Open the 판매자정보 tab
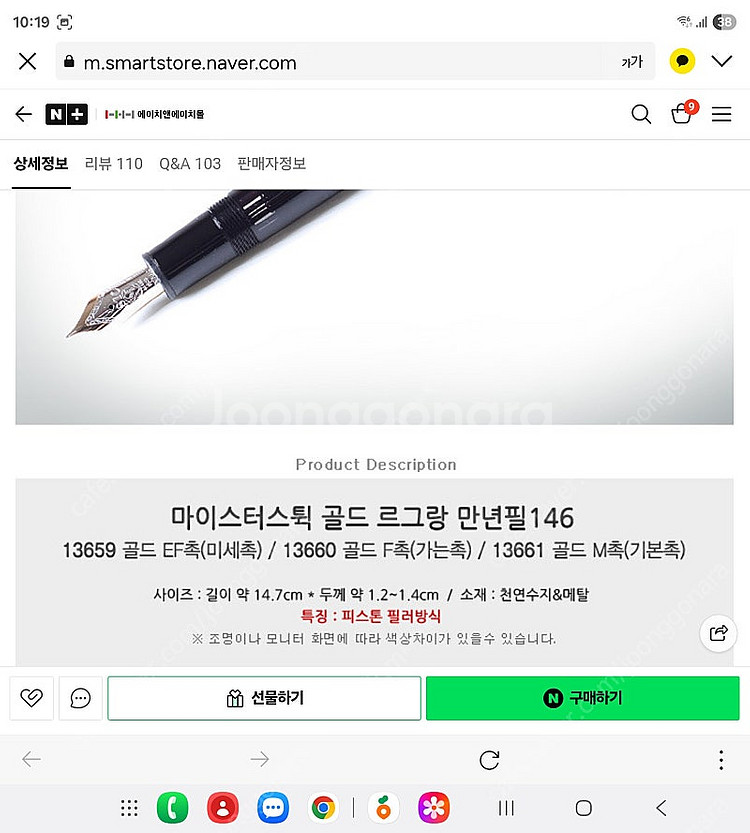This screenshot has width=750, height=833. click(x=271, y=164)
